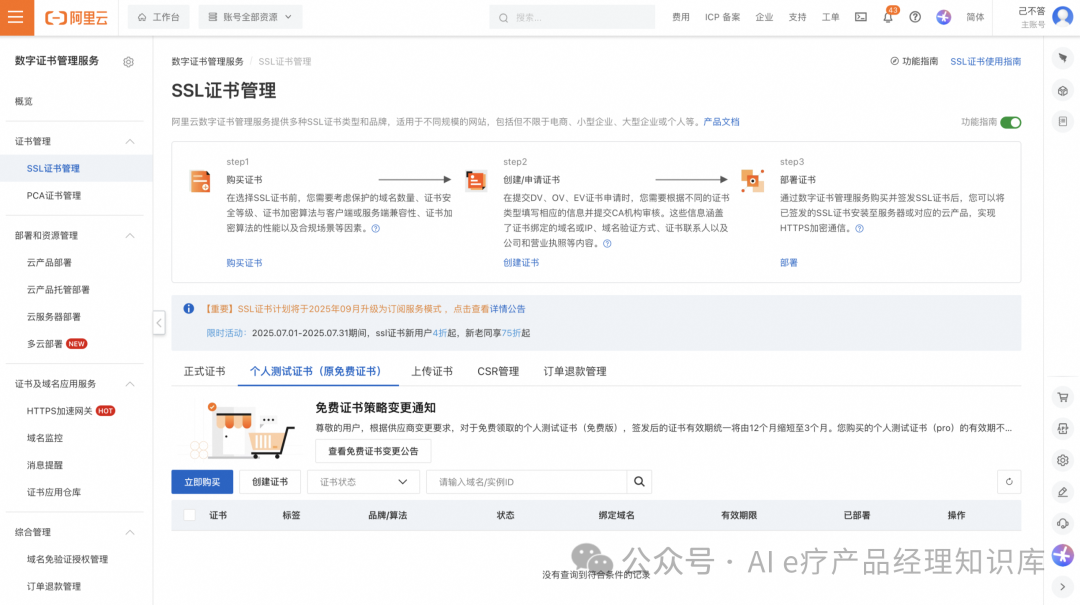Collapse the 部署和资源管理 sidebar group
The height and width of the screenshot is (605, 1080).
pyautogui.click(x=130, y=236)
